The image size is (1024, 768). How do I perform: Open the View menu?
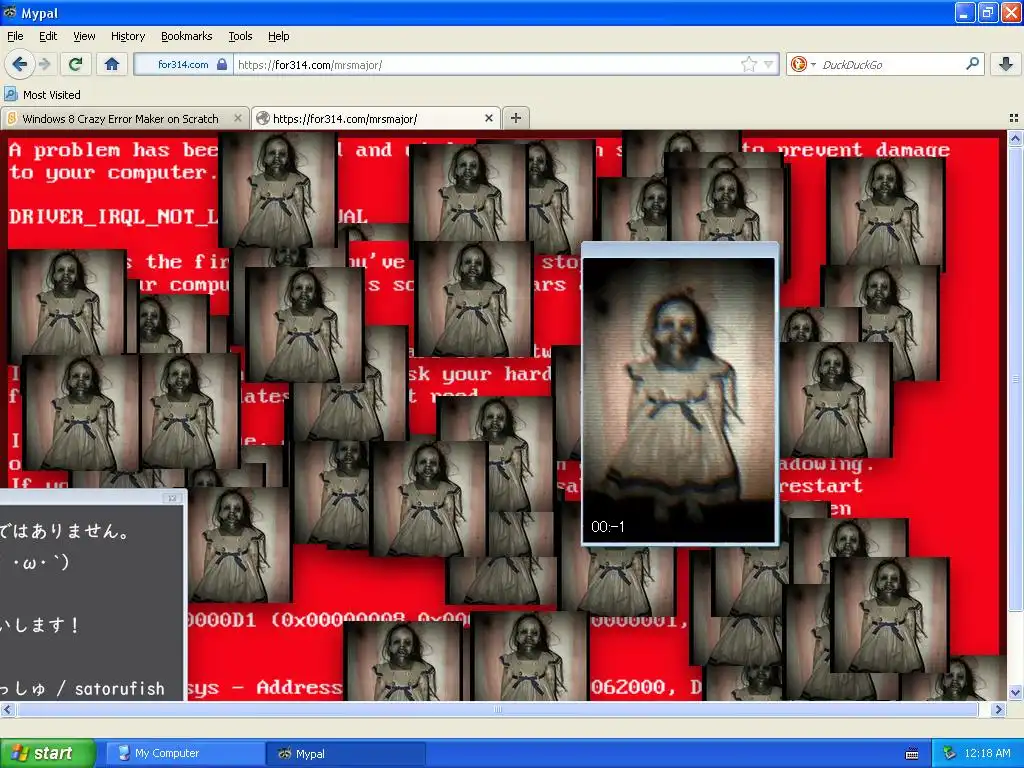pyautogui.click(x=84, y=36)
